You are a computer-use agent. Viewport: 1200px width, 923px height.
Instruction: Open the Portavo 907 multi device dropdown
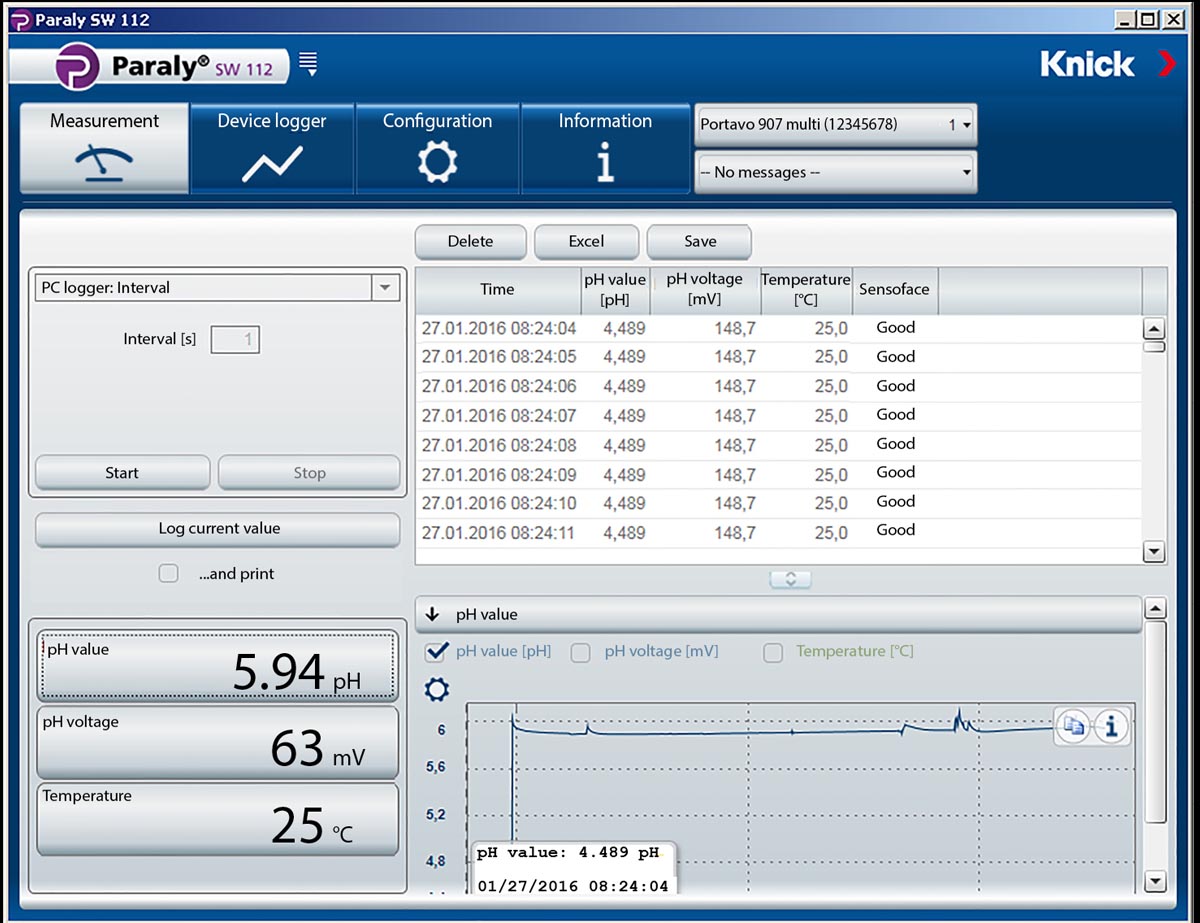[834, 125]
